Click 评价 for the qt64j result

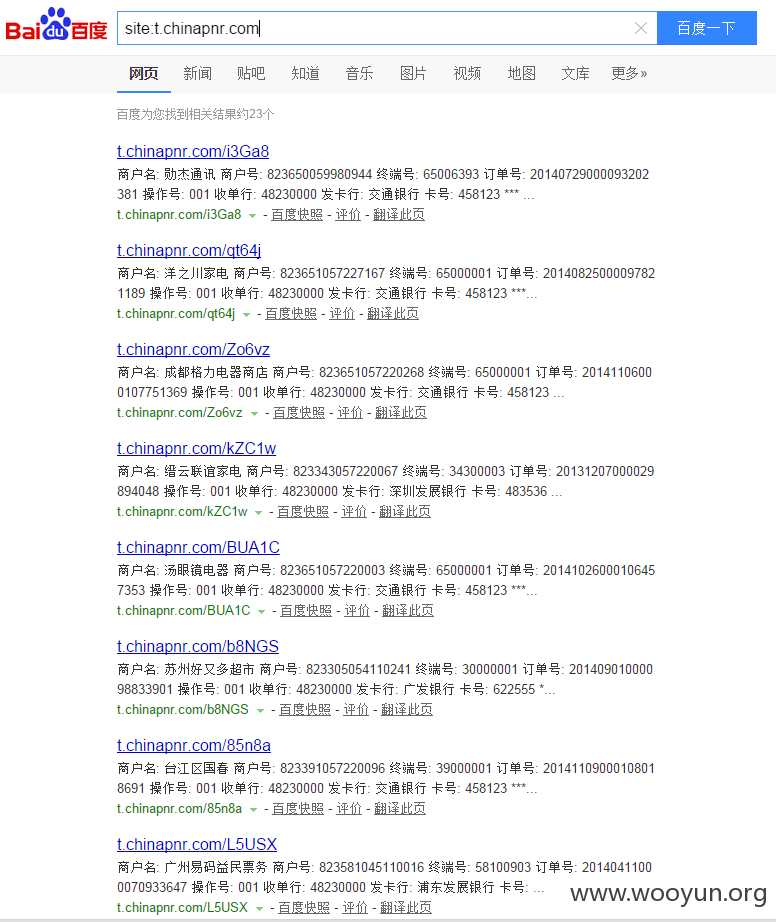[342, 313]
